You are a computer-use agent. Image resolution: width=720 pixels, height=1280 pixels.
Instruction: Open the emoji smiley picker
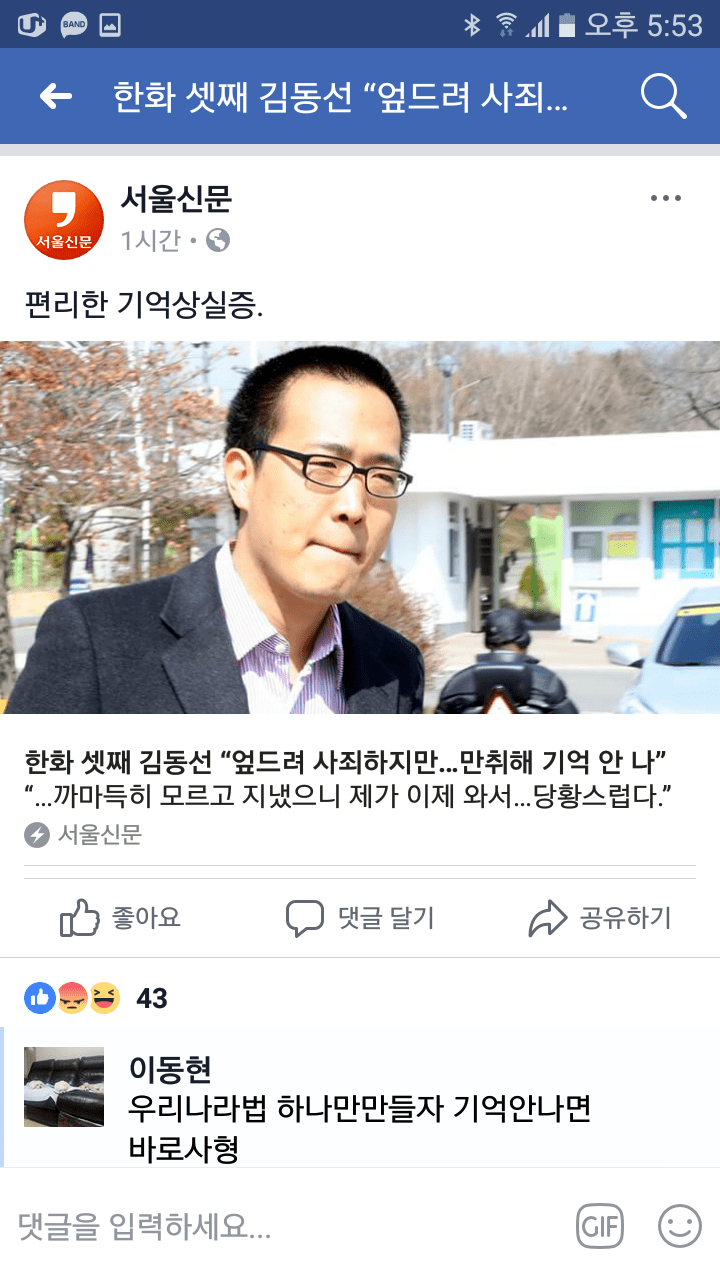coord(680,1226)
